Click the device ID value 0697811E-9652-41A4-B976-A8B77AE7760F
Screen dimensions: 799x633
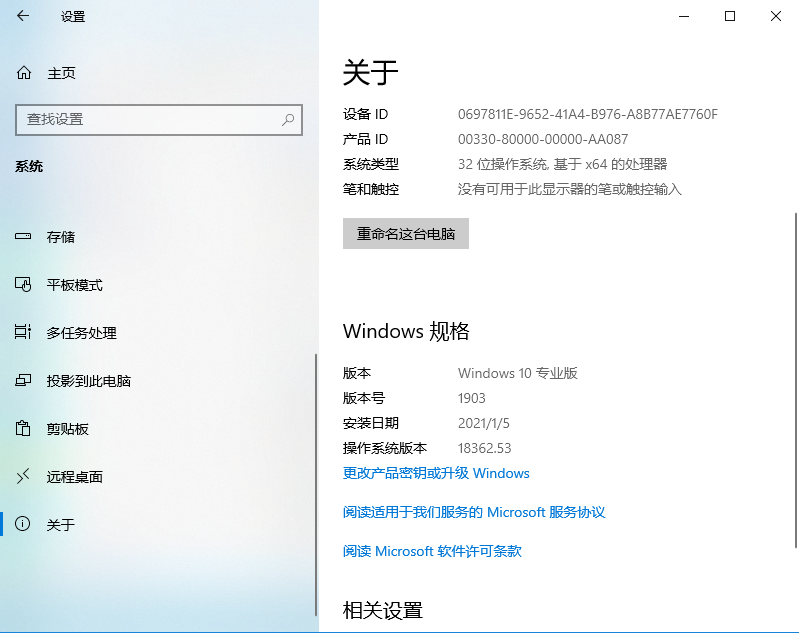point(588,114)
